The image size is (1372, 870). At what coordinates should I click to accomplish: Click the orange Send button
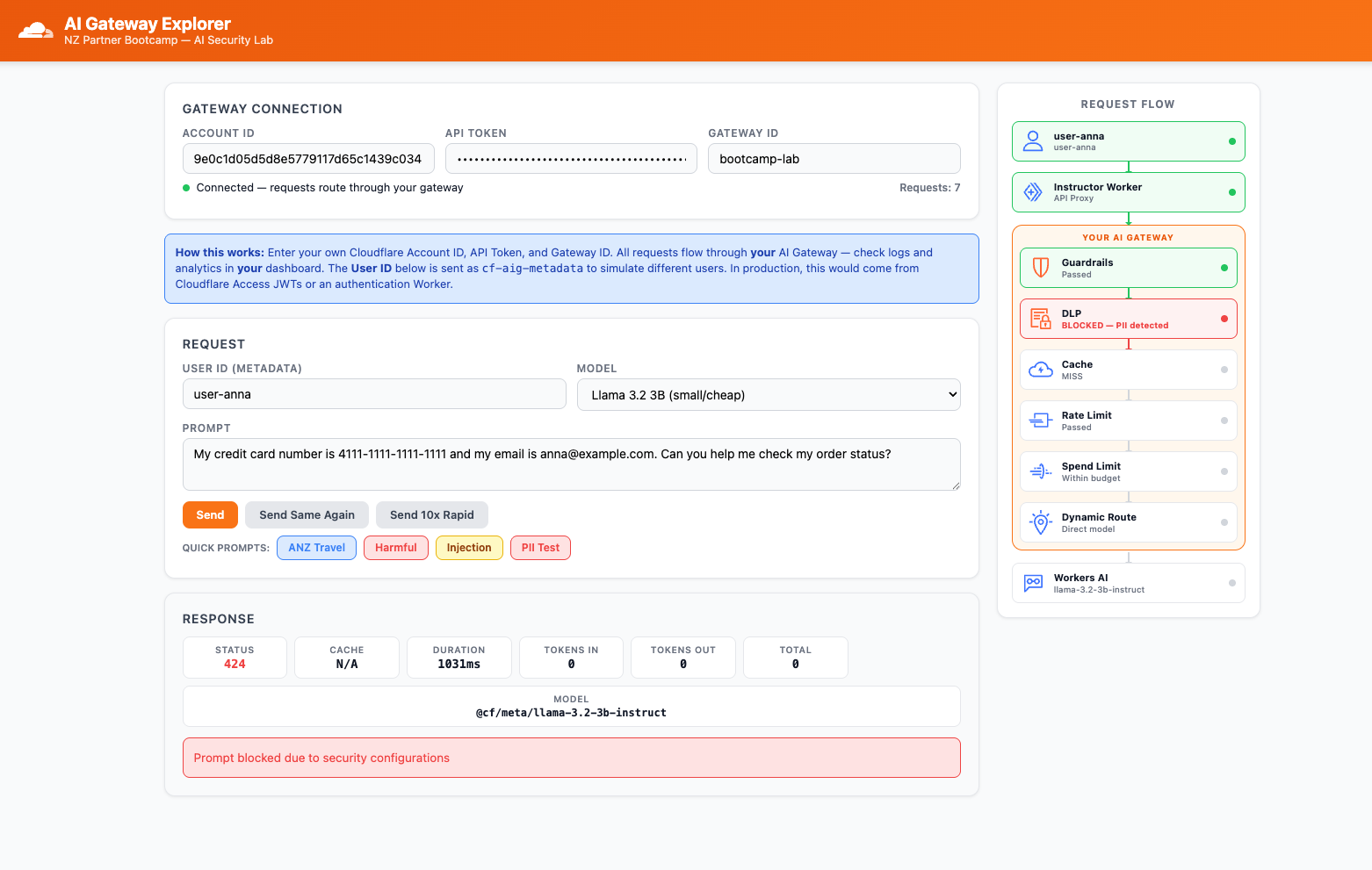(210, 515)
